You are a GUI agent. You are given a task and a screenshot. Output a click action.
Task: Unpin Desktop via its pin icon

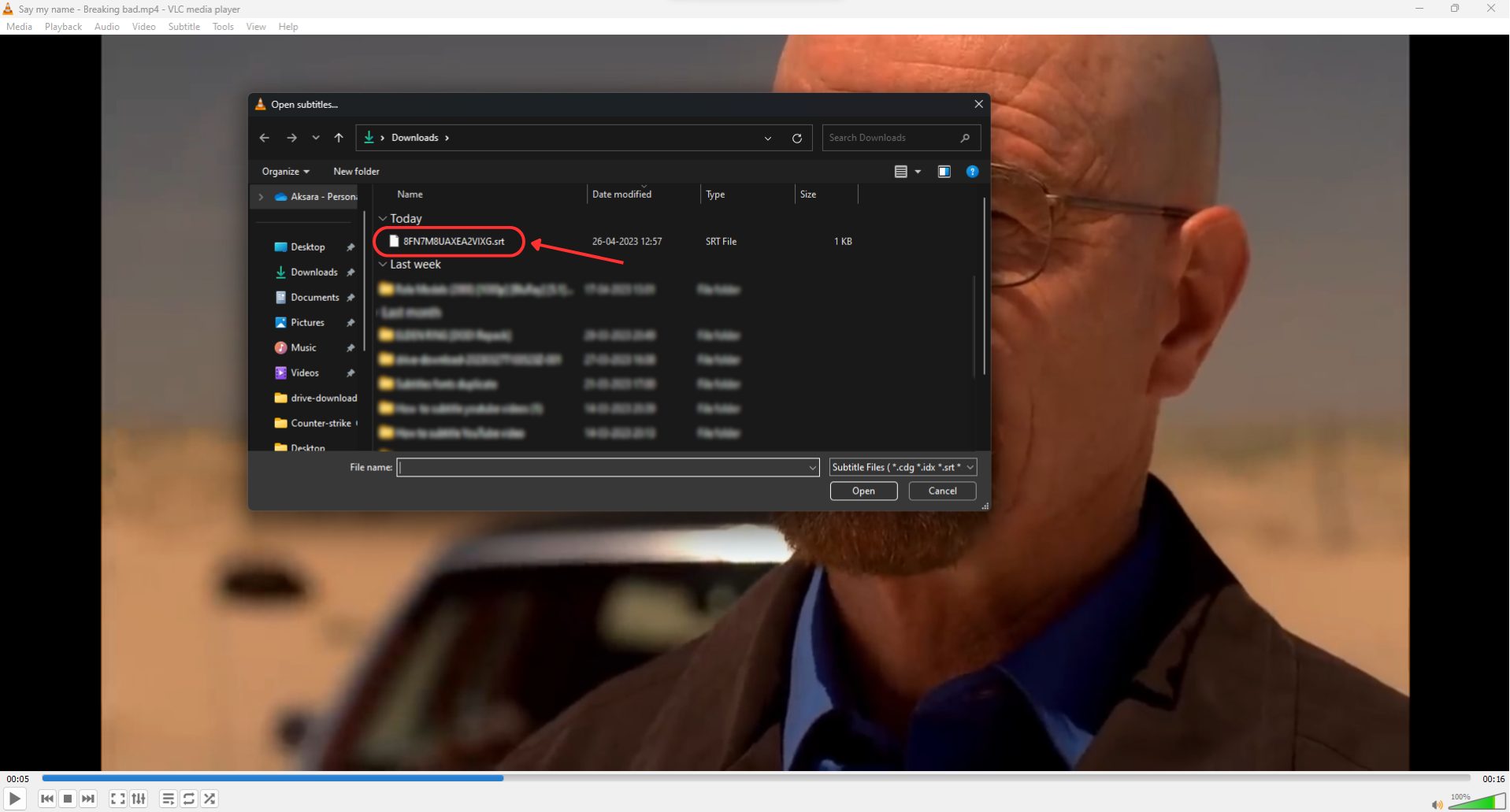tap(351, 247)
